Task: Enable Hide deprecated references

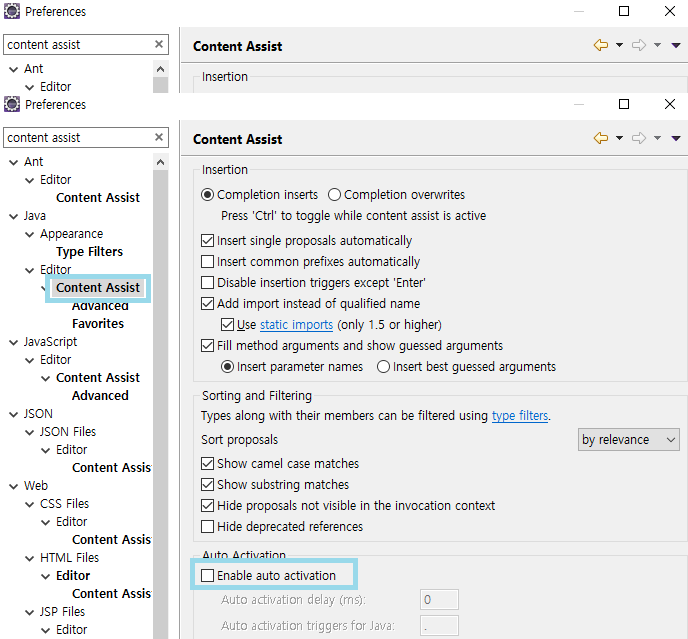Action: point(207,526)
